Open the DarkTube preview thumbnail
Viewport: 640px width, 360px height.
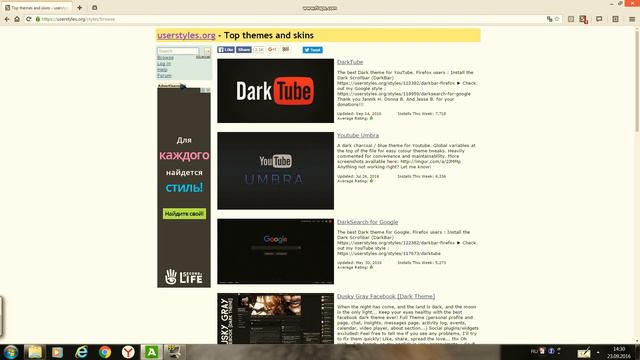click(x=276, y=91)
